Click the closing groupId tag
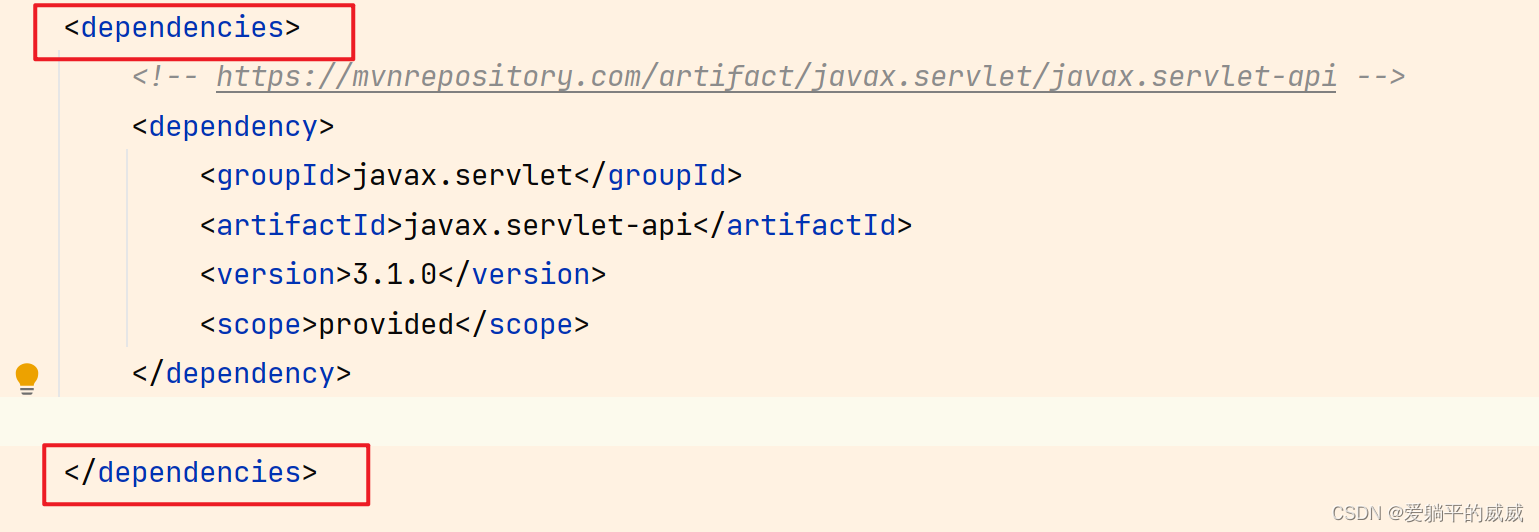1539x532 pixels. [658, 176]
